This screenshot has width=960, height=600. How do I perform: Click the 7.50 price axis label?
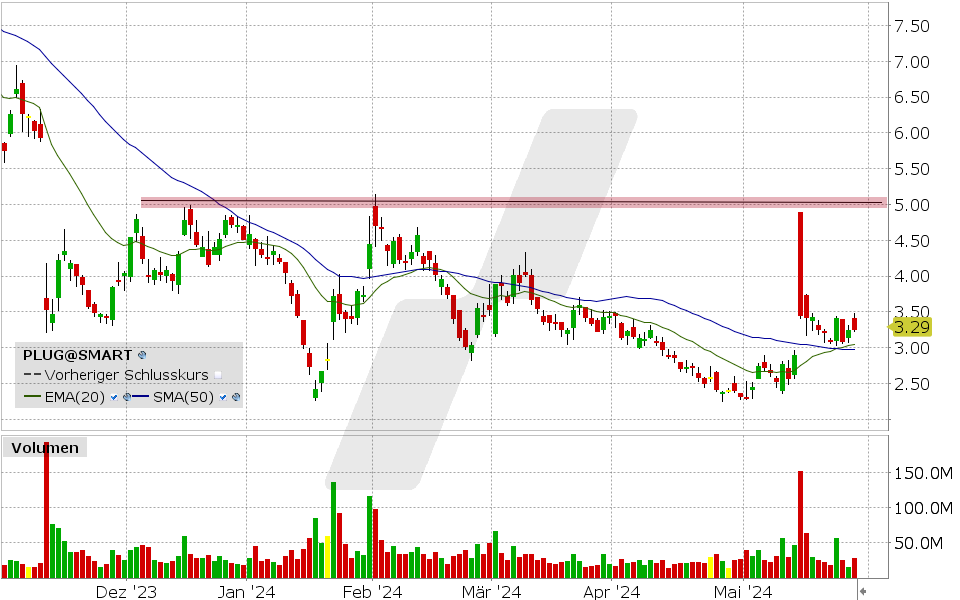point(912,26)
